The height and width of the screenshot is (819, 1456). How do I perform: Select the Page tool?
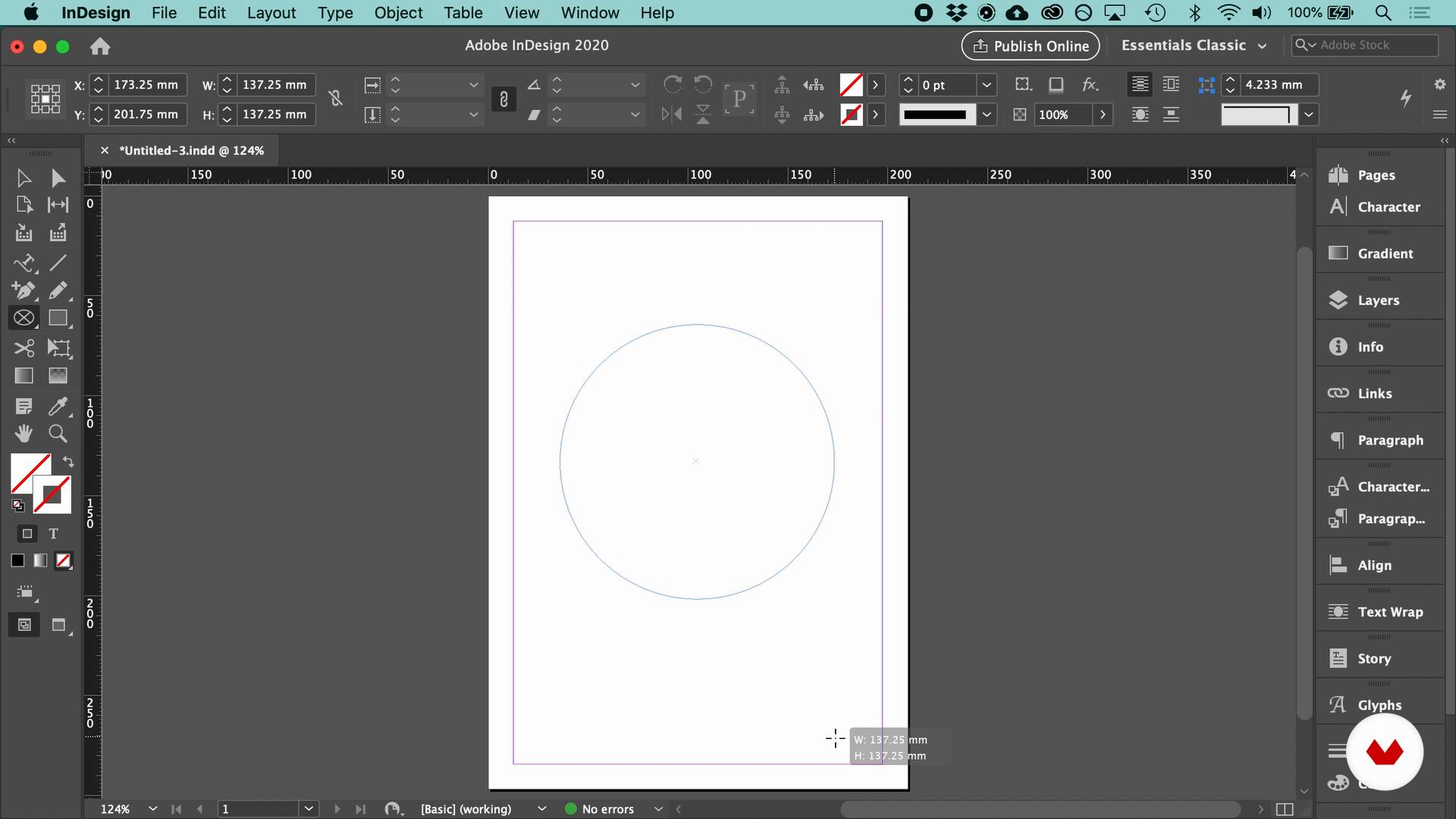point(24,205)
